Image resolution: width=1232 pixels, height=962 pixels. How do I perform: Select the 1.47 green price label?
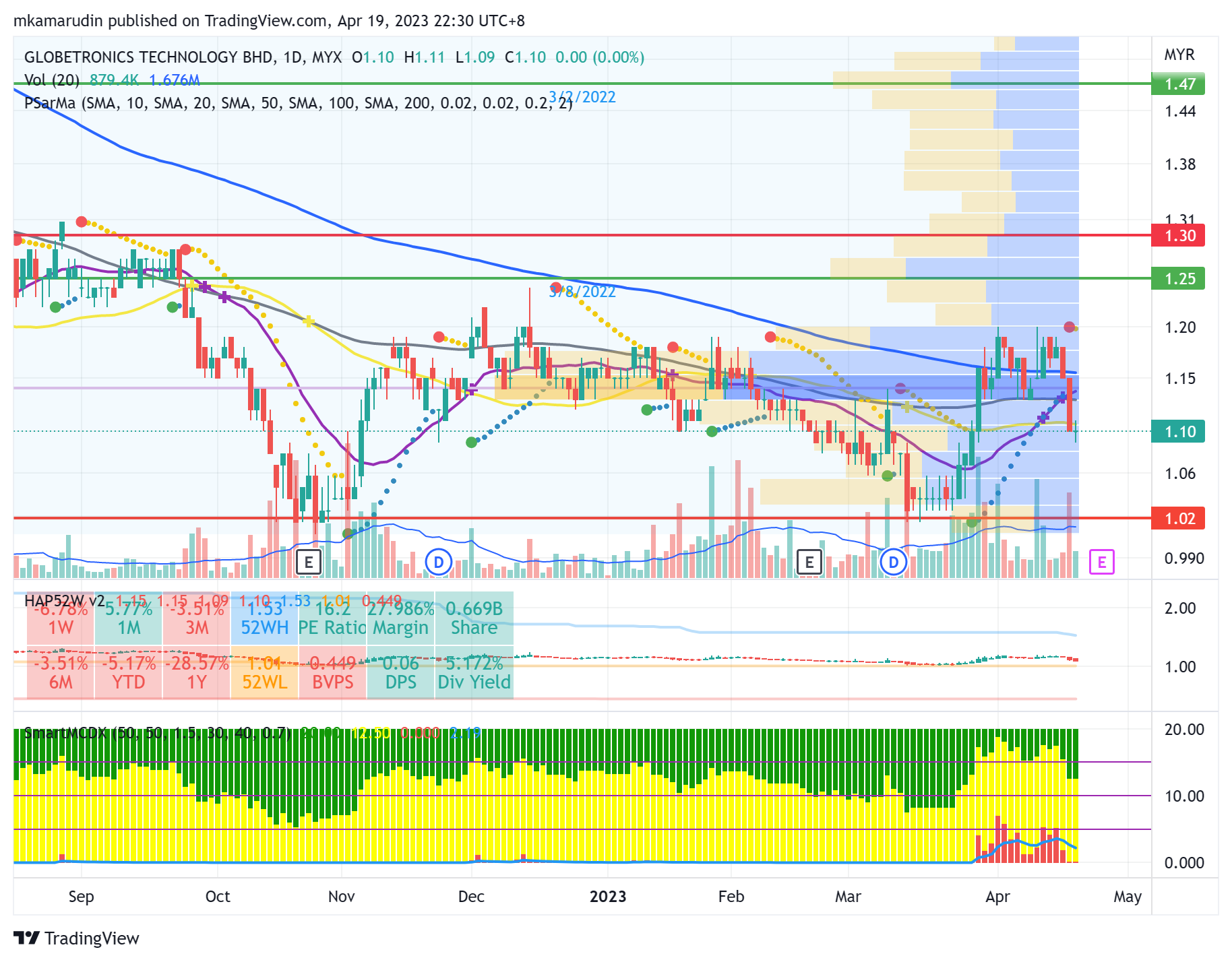point(1179,84)
